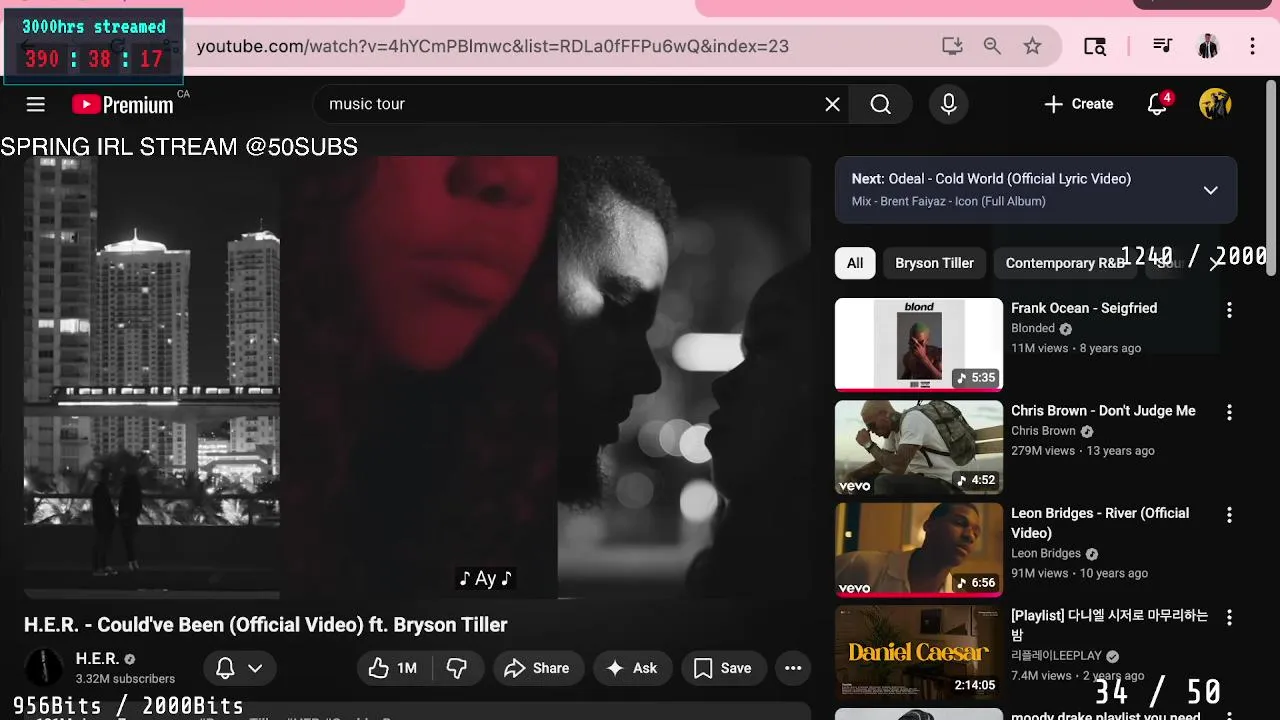Visit the Leon Bridges channel name

[x=1046, y=553]
